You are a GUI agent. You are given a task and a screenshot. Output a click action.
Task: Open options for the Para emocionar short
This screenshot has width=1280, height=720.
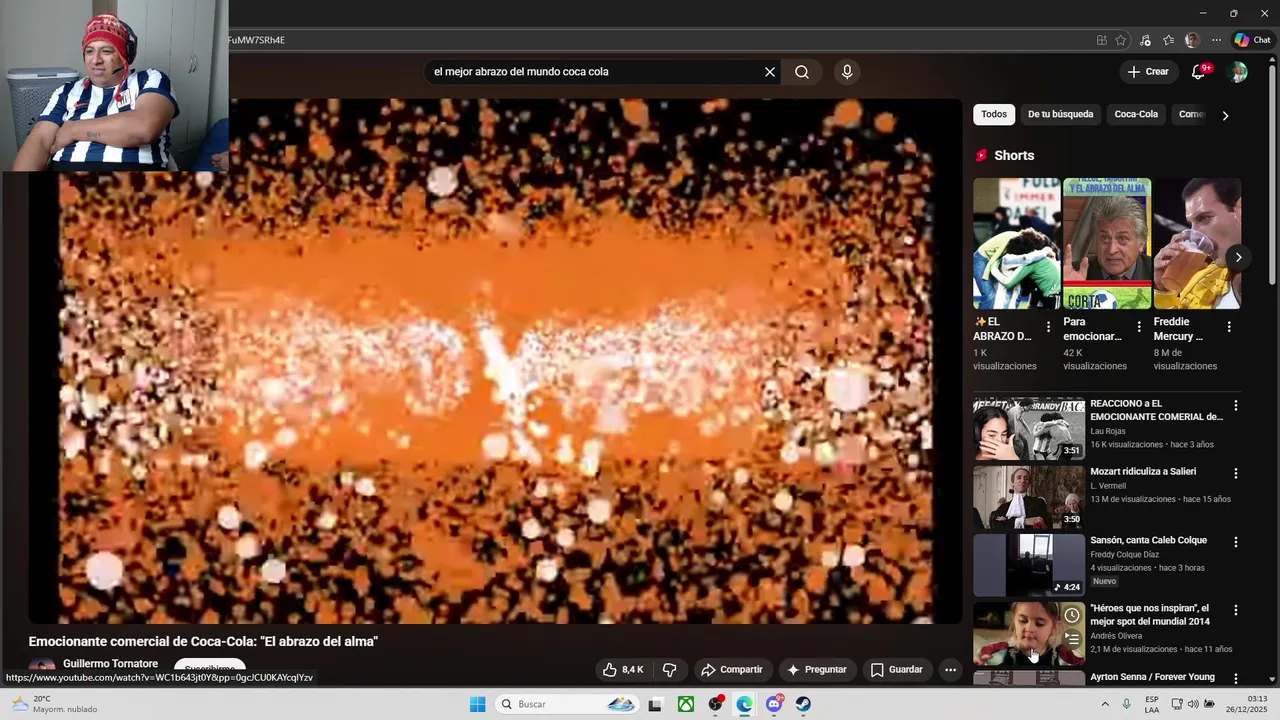1138,327
